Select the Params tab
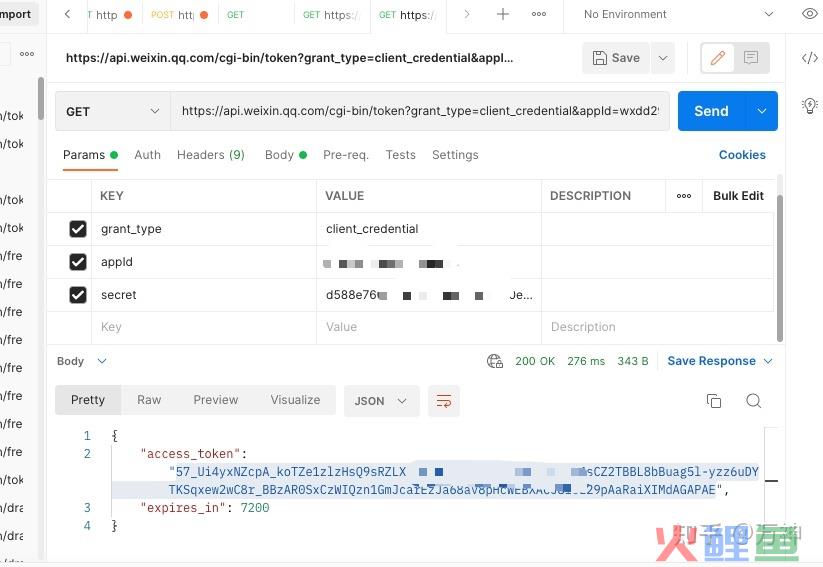This screenshot has width=823, height=567. [90, 155]
